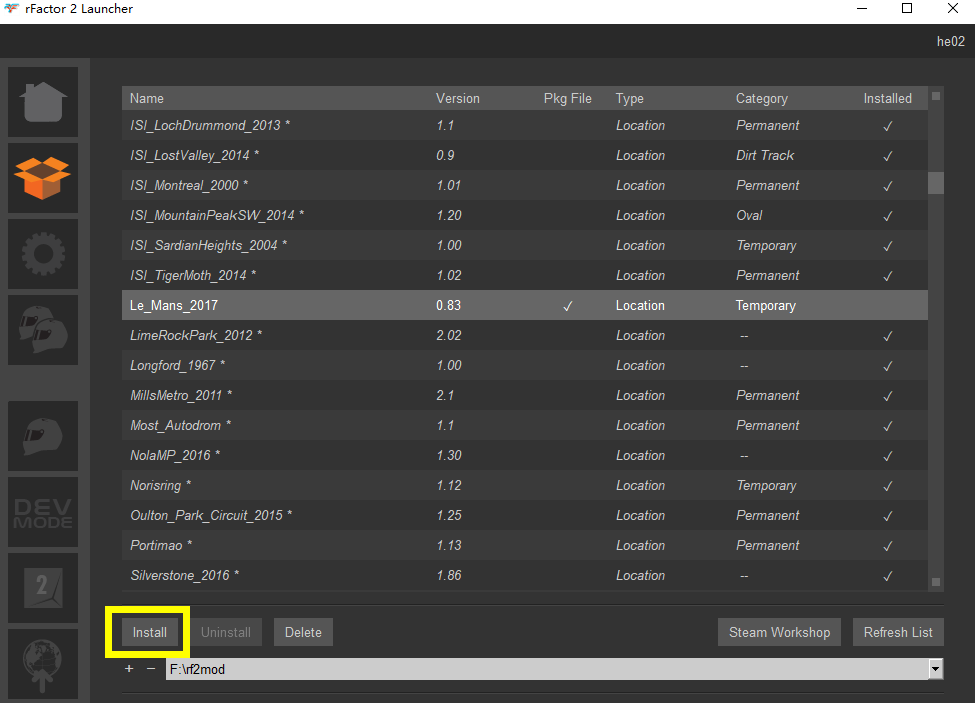
Task: Launch the single-helmet Single Player icon
Action: tap(43, 436)
